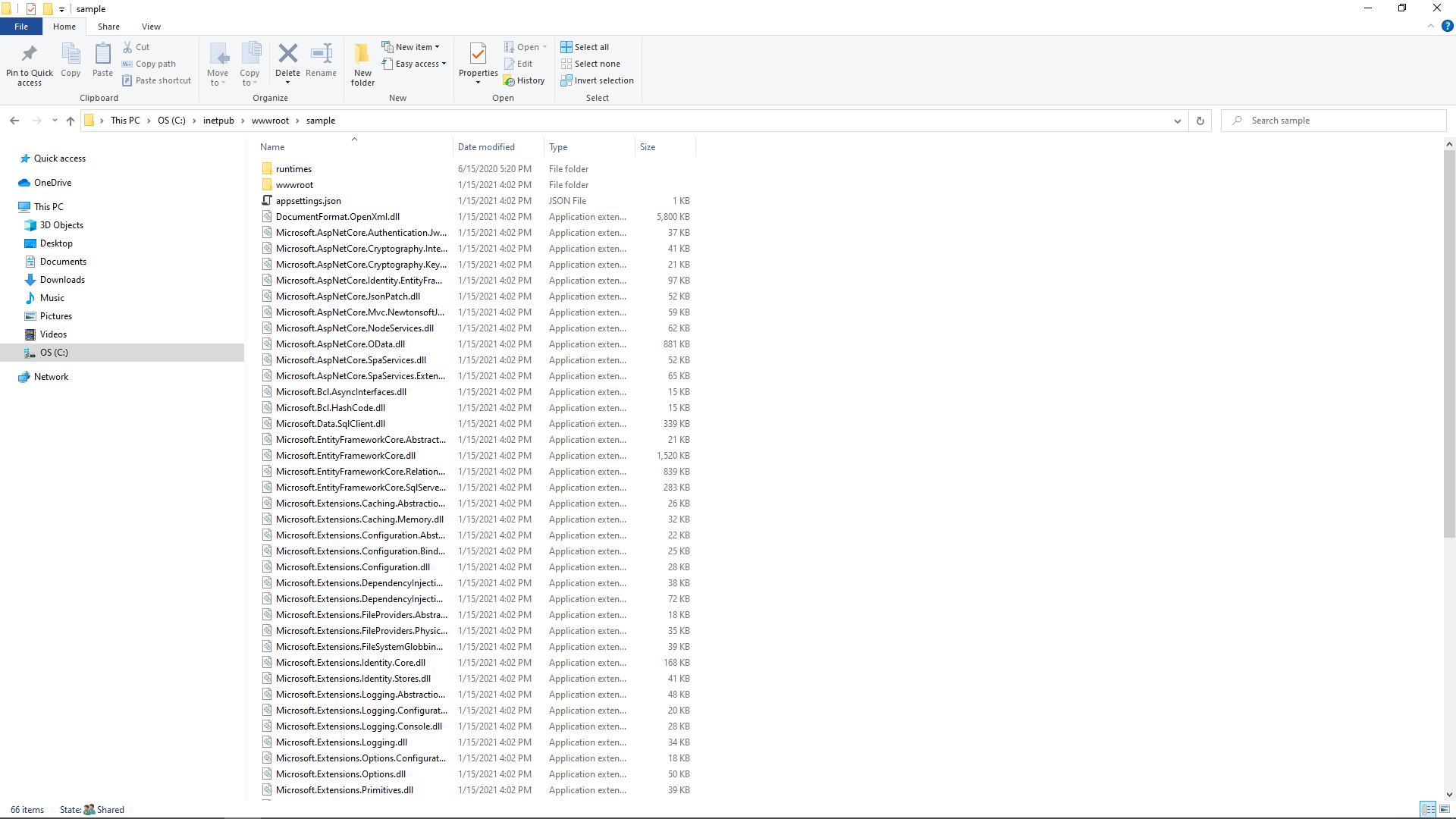Click inetpub in the address path

click(218, 121)
